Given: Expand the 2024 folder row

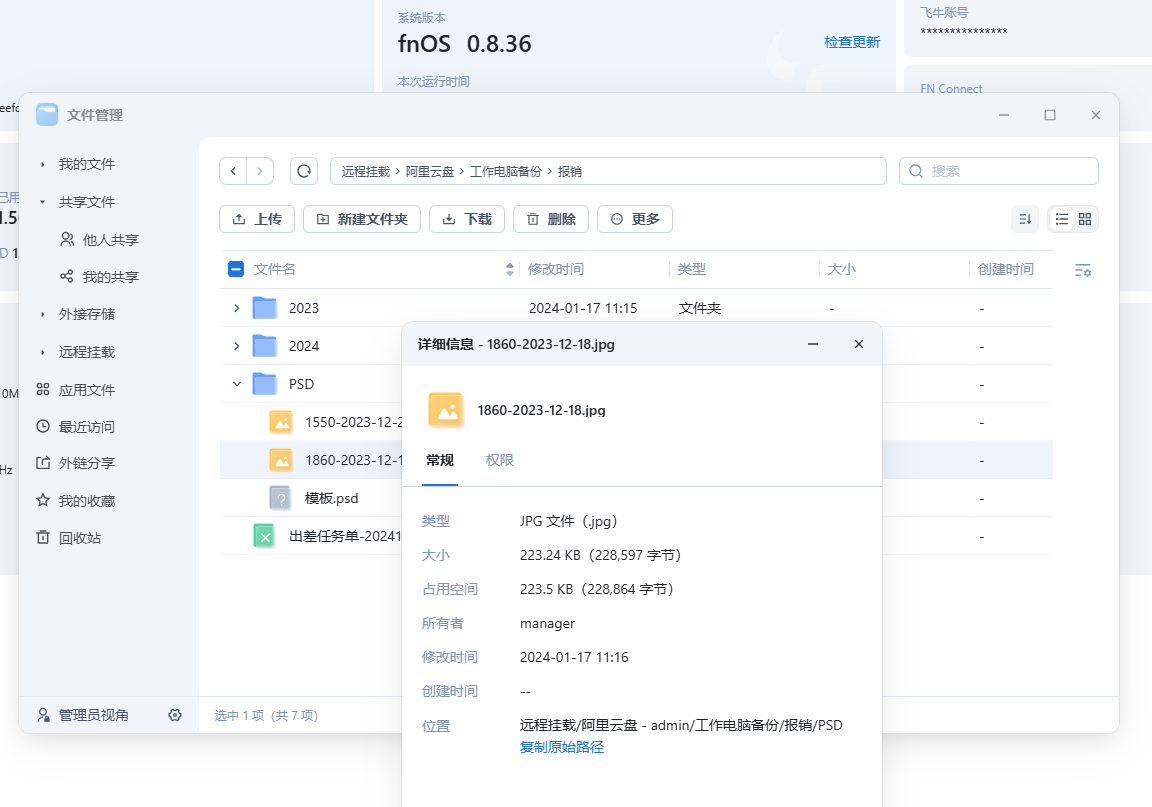Looking at the screenshot, I should point(237,346).
